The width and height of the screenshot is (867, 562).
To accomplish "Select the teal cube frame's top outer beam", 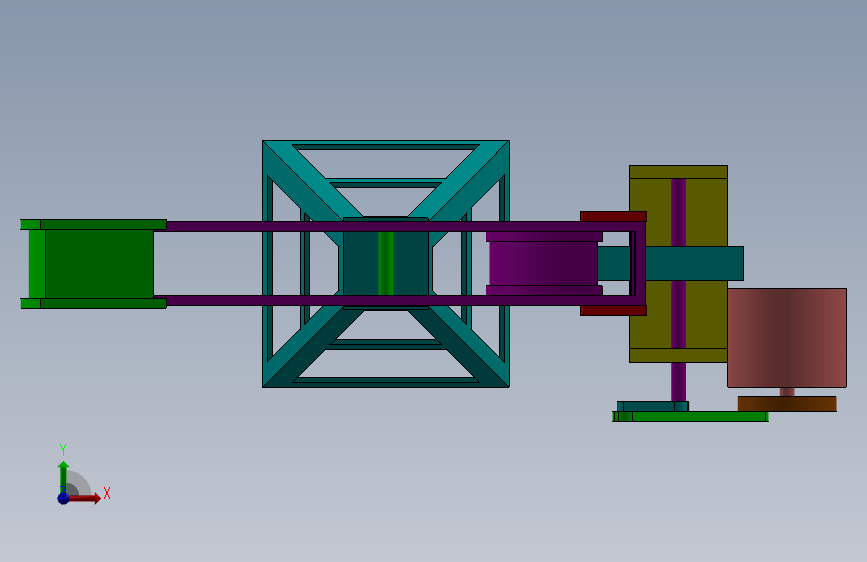I will pyautogui.click(x=386, y=145).
